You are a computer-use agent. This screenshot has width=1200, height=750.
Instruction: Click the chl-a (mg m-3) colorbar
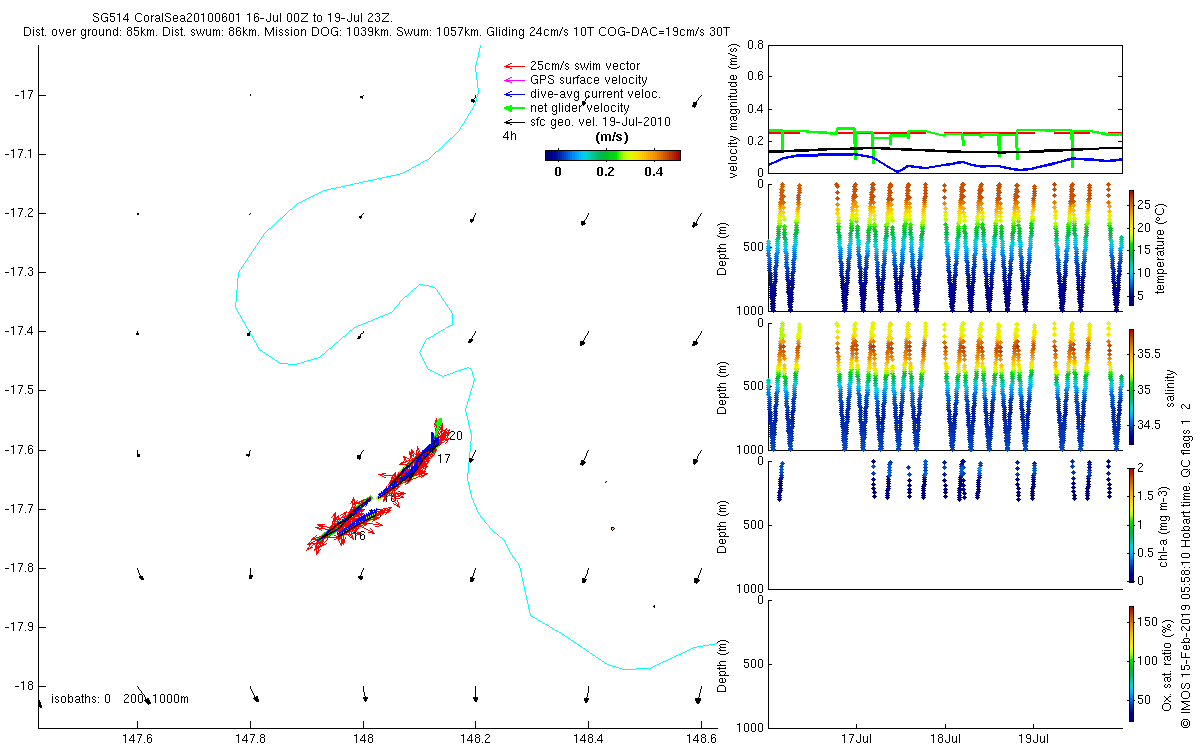pyautogui.click(x=1131, y=524)
